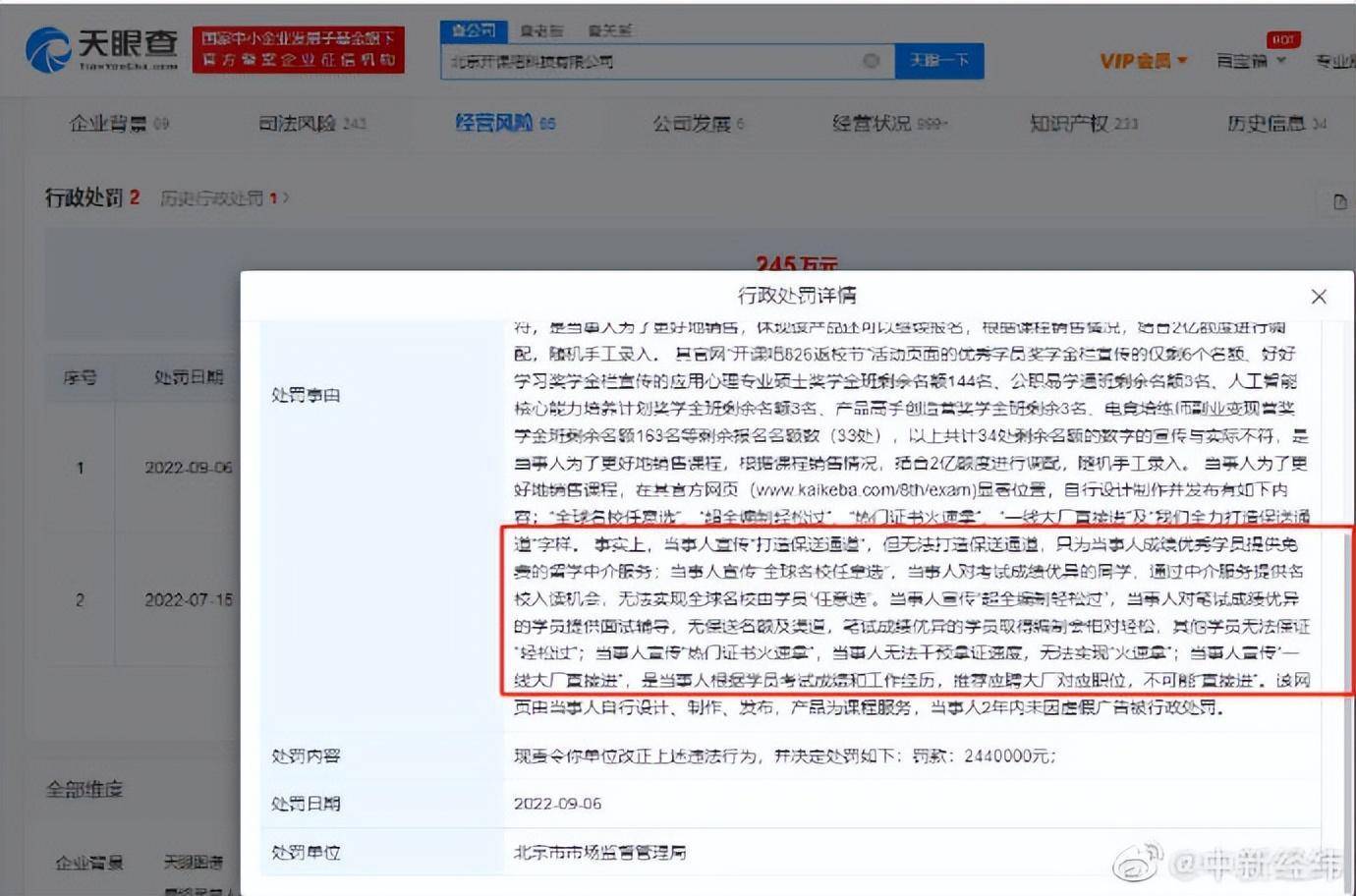Click the red official credit agency banner
Viewport: 1356px width, 896px height.
tap(298, 50)
